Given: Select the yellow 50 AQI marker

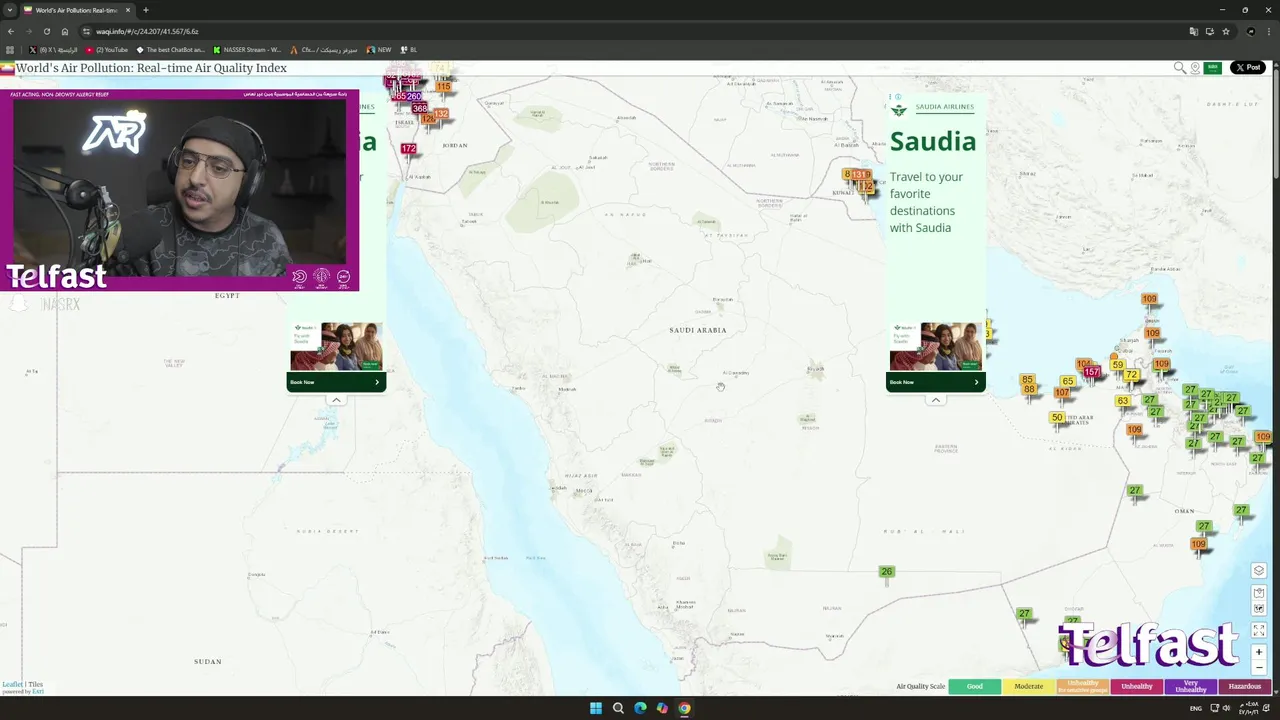Looking at the screenshot, I should tap(1057, 417).
